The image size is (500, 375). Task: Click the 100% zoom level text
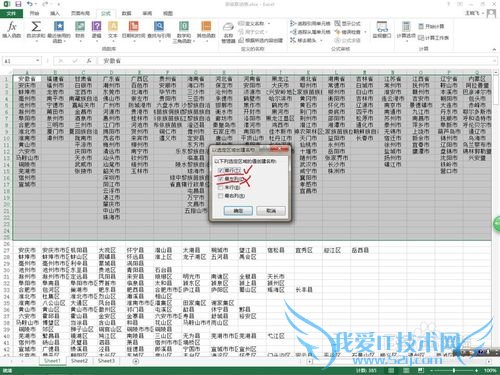coord(490,371)
